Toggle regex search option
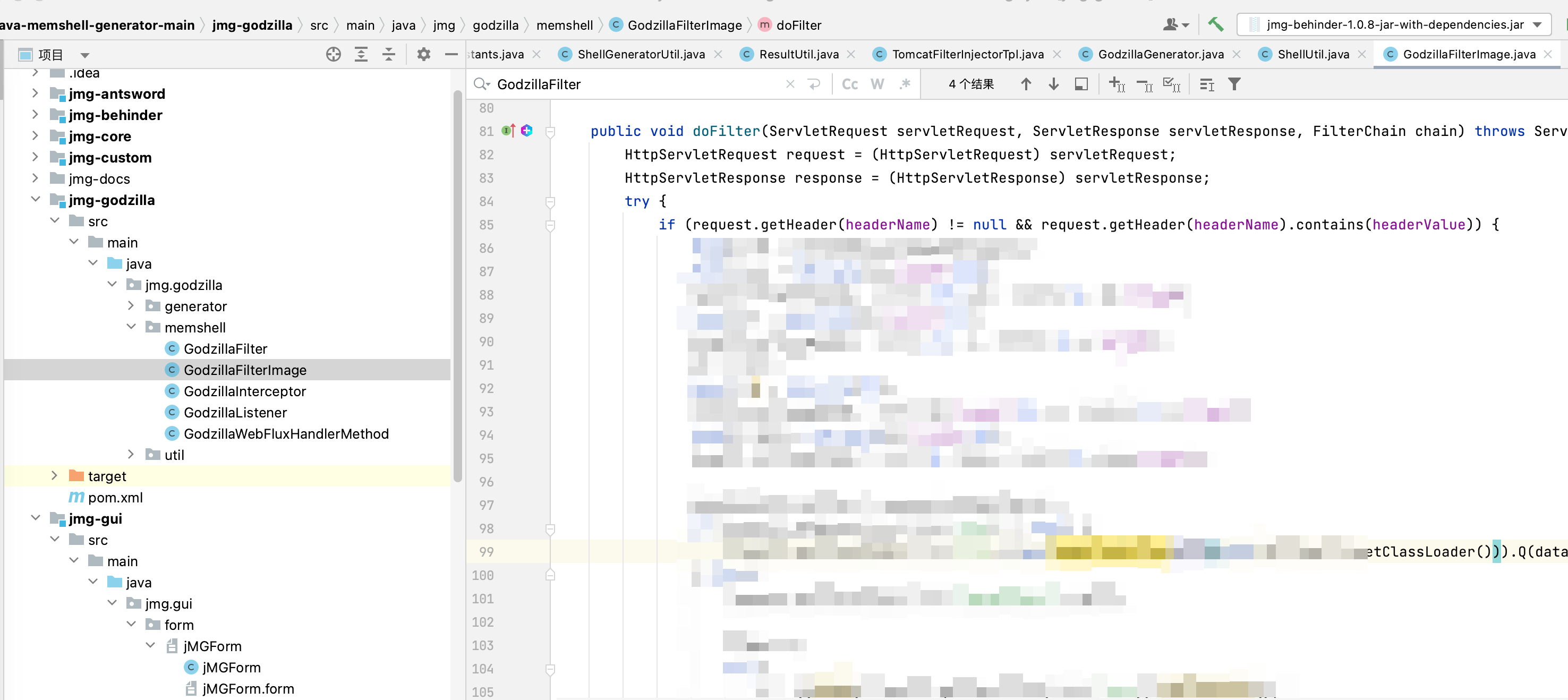 [905, 84]
